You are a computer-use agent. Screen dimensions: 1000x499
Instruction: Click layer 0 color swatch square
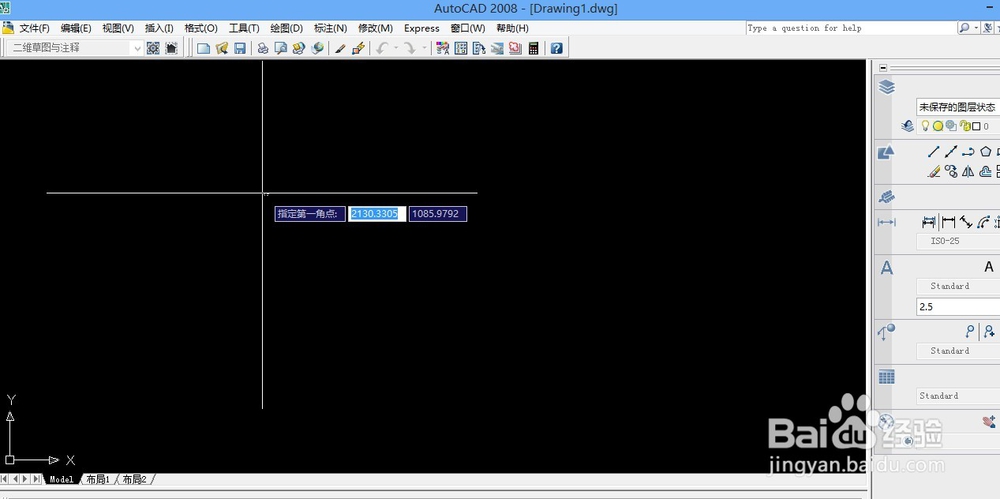click(x=976, y=126)
